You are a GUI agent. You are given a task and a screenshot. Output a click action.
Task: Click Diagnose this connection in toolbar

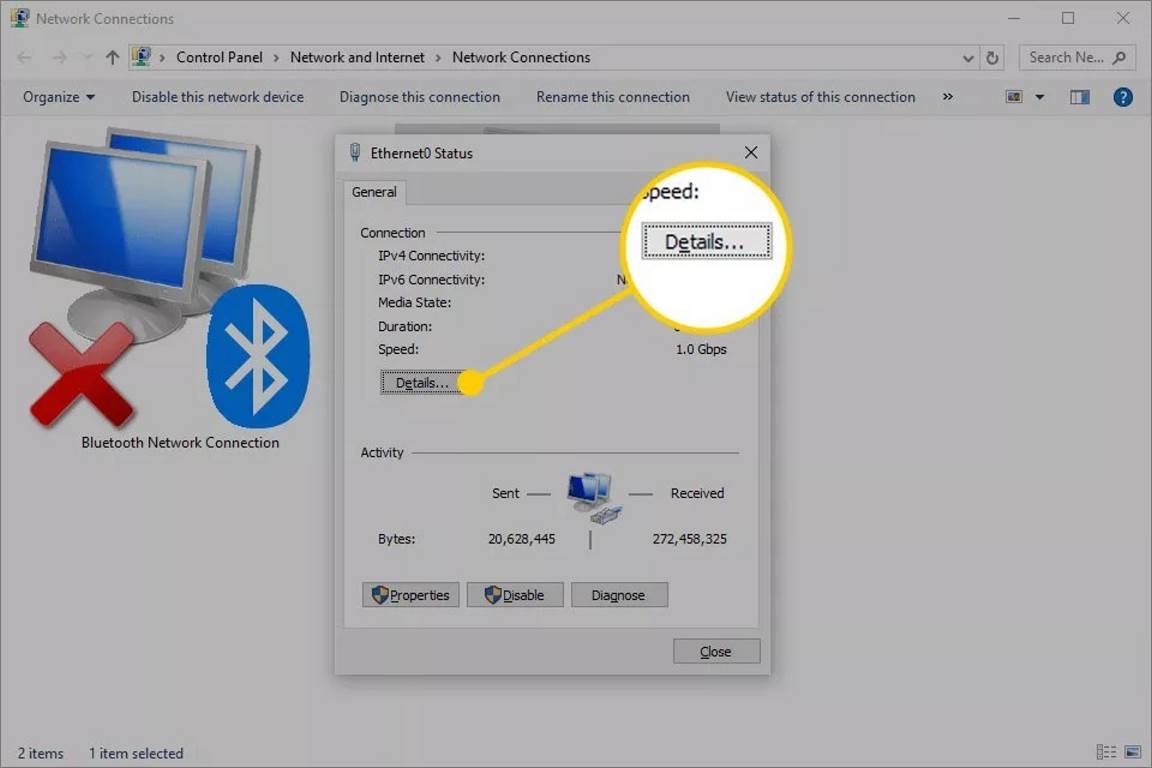419,97
